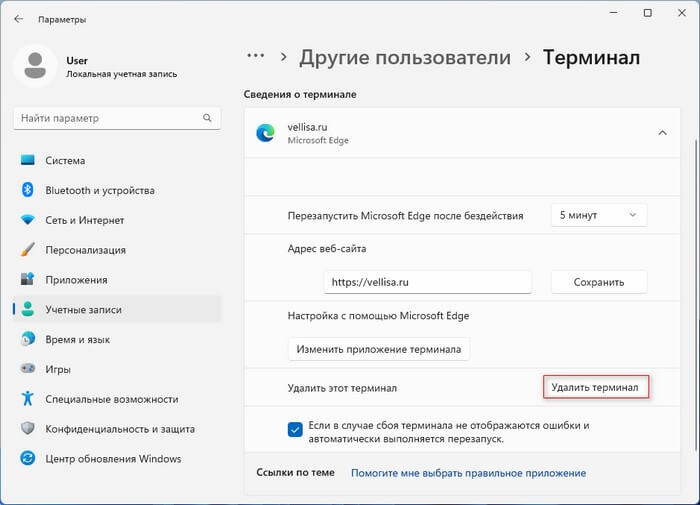Click the Приложения apps icon
This screenshot has width=700, height=505.
[28, 279]
